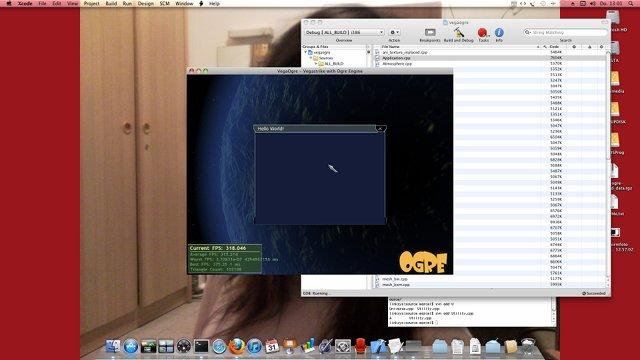Click the String Matching search field

coord(565,32)
